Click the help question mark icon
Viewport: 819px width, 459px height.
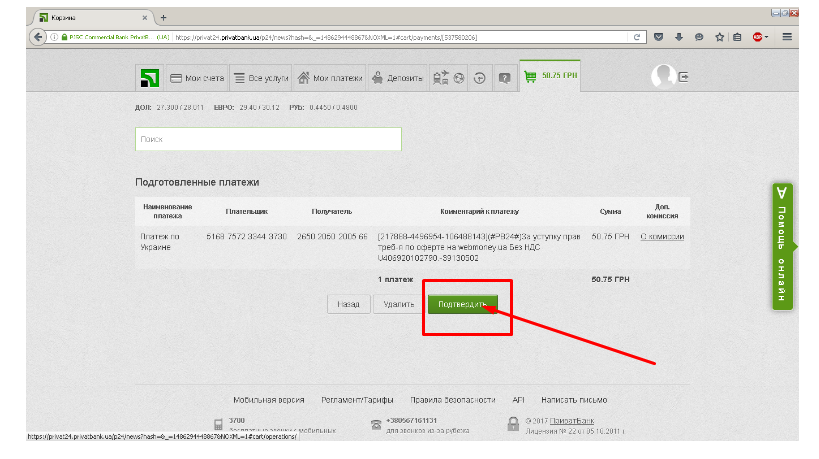505,78
